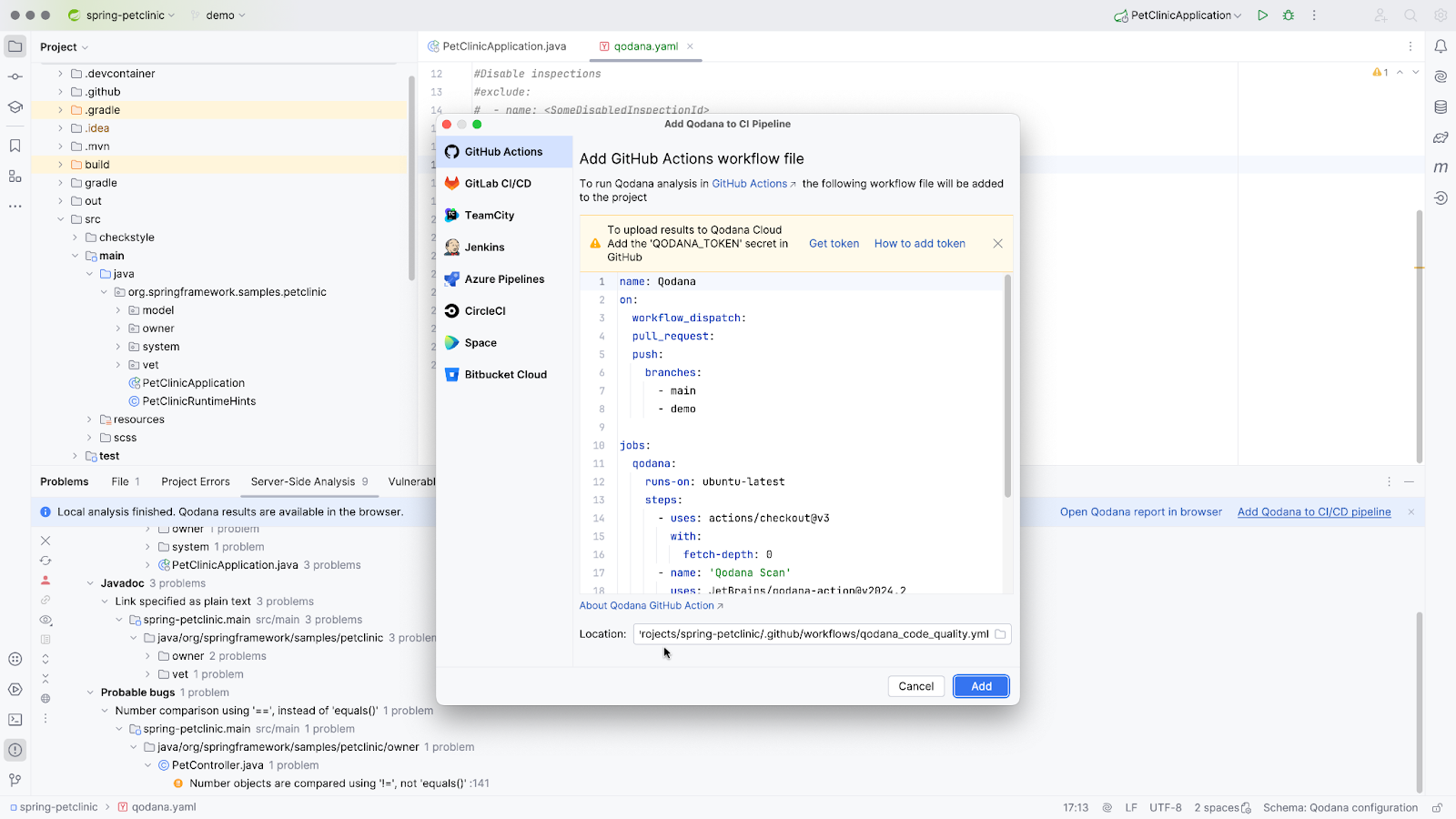This screenshot has height=819, width=1456.
Task: Choose Azure Pipelines from CI list
Action: (504, 279)
